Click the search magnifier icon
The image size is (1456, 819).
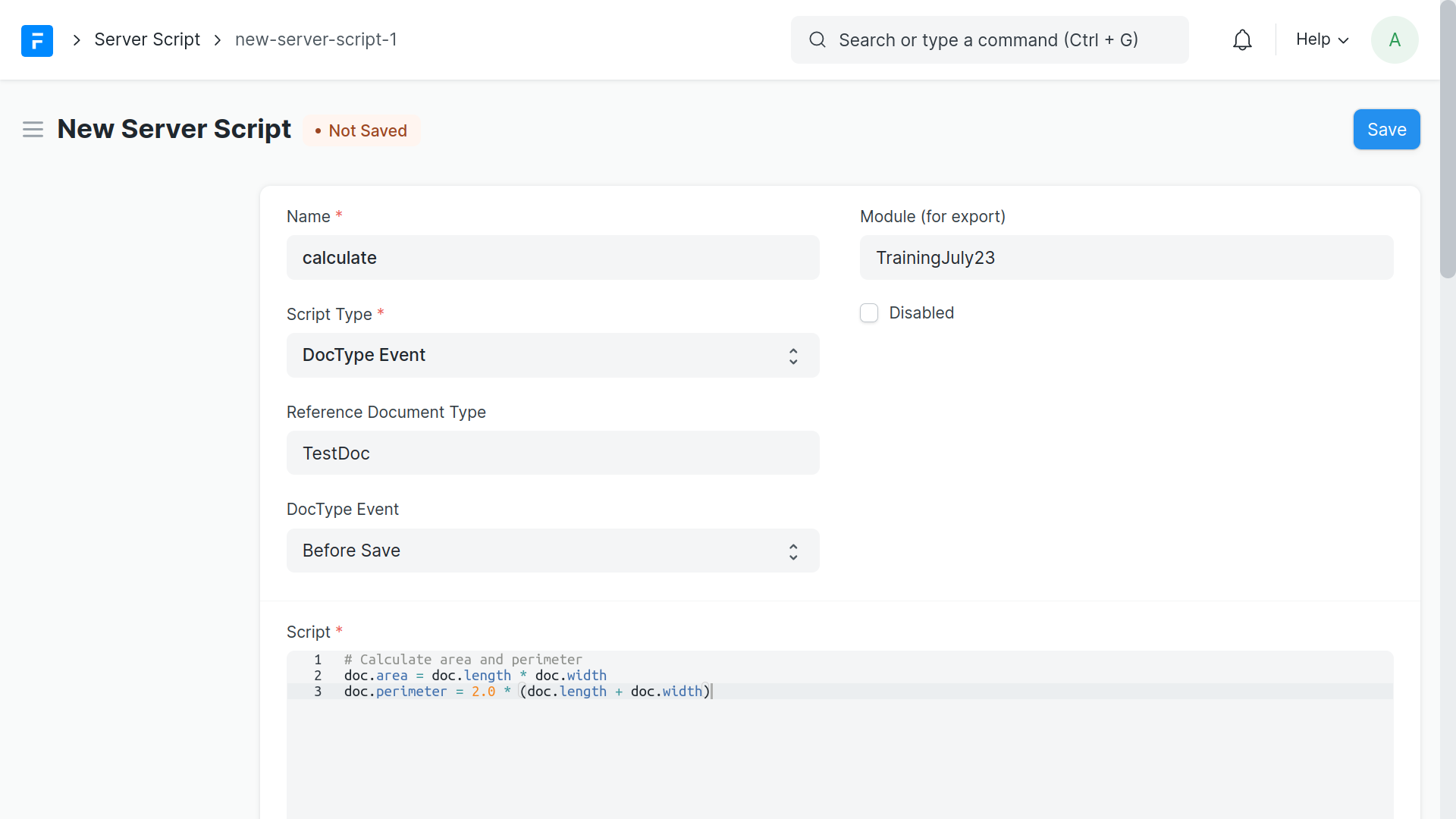(817, 40)
